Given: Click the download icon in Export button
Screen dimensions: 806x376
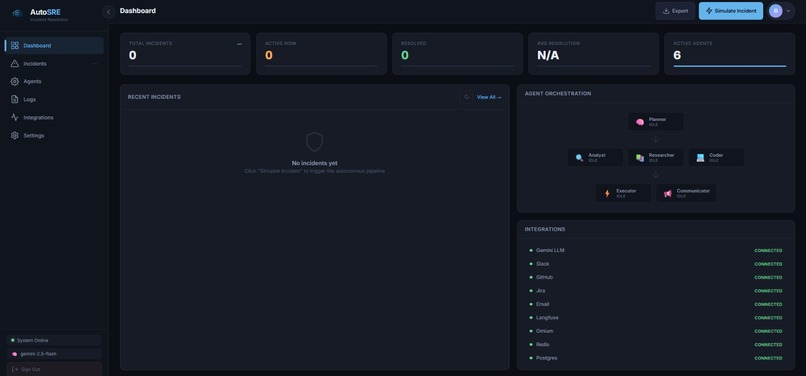Looking at the screenshot, I should (666, 11).
